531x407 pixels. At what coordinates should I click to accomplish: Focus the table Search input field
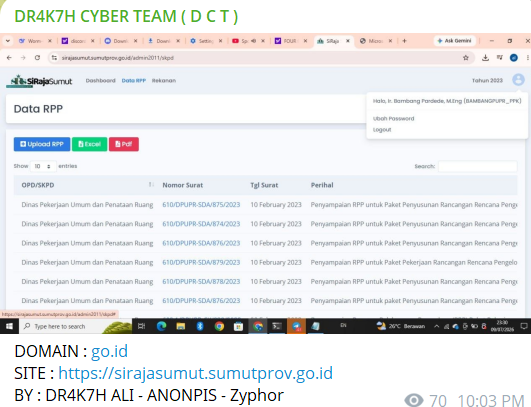pos(477,166)
